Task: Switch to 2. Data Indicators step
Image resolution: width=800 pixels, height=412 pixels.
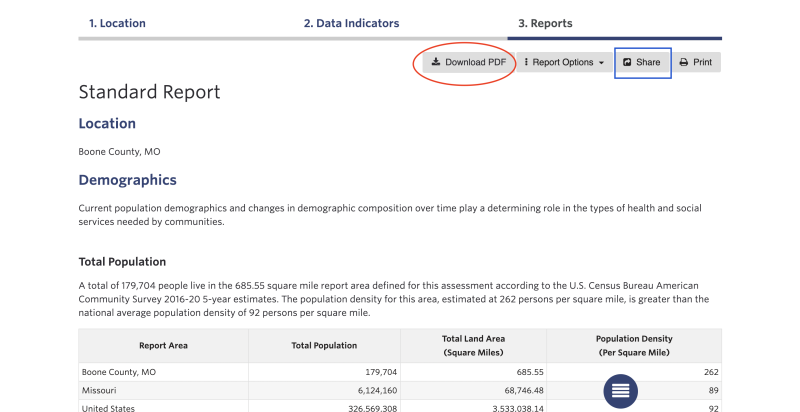Action: click(351, 23)
